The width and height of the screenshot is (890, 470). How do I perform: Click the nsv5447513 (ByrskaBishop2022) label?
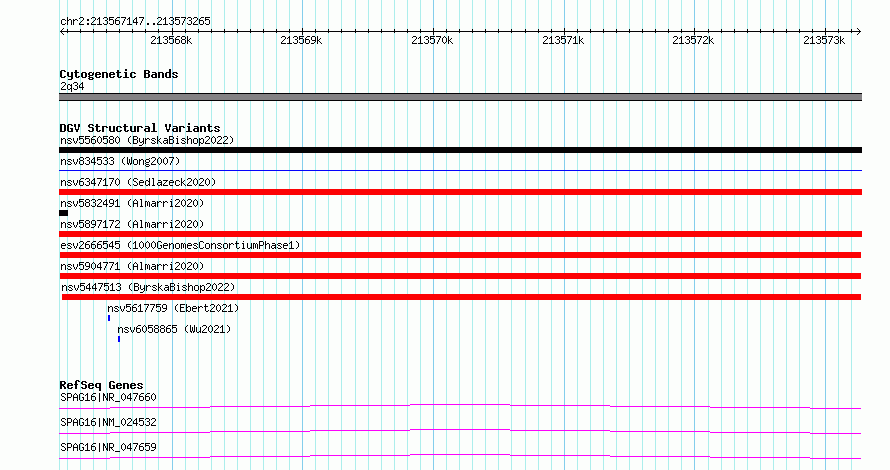(x=148, y=287)
